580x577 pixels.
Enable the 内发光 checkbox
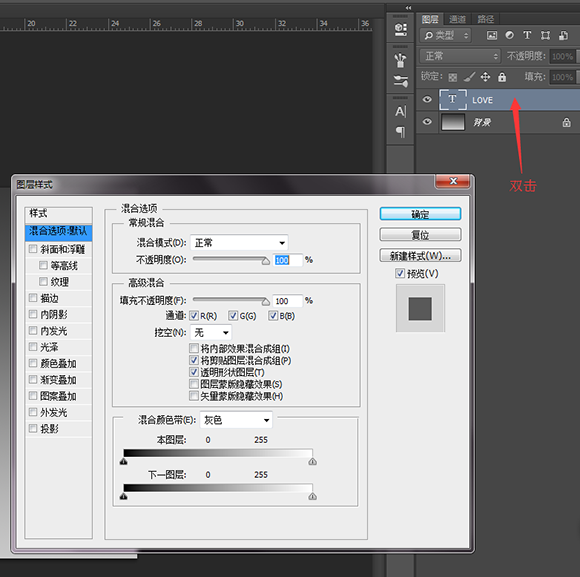click(x=33, y=330)
